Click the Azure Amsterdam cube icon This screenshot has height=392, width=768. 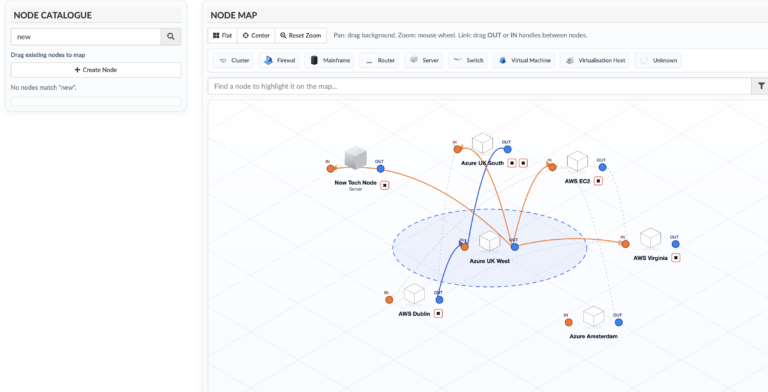(594, 316)
